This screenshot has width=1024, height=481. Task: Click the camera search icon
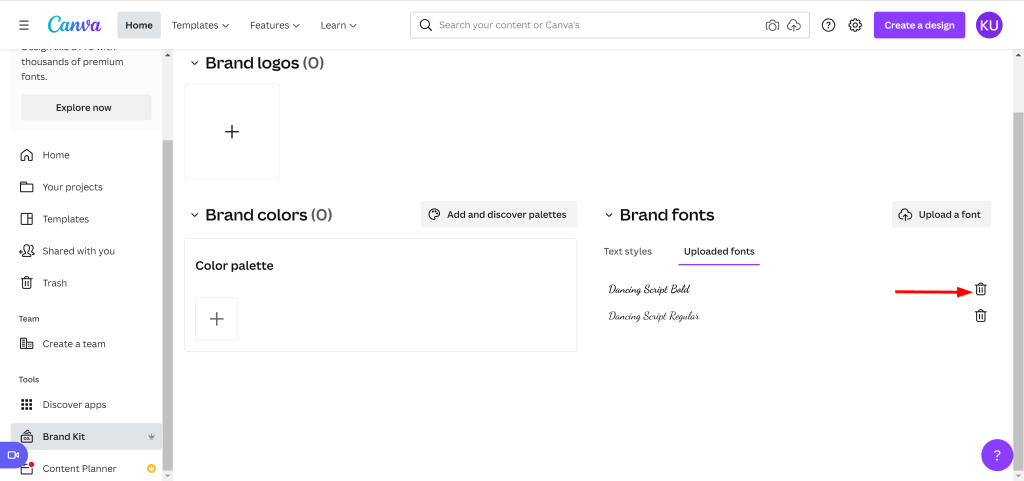pos(772,25)
